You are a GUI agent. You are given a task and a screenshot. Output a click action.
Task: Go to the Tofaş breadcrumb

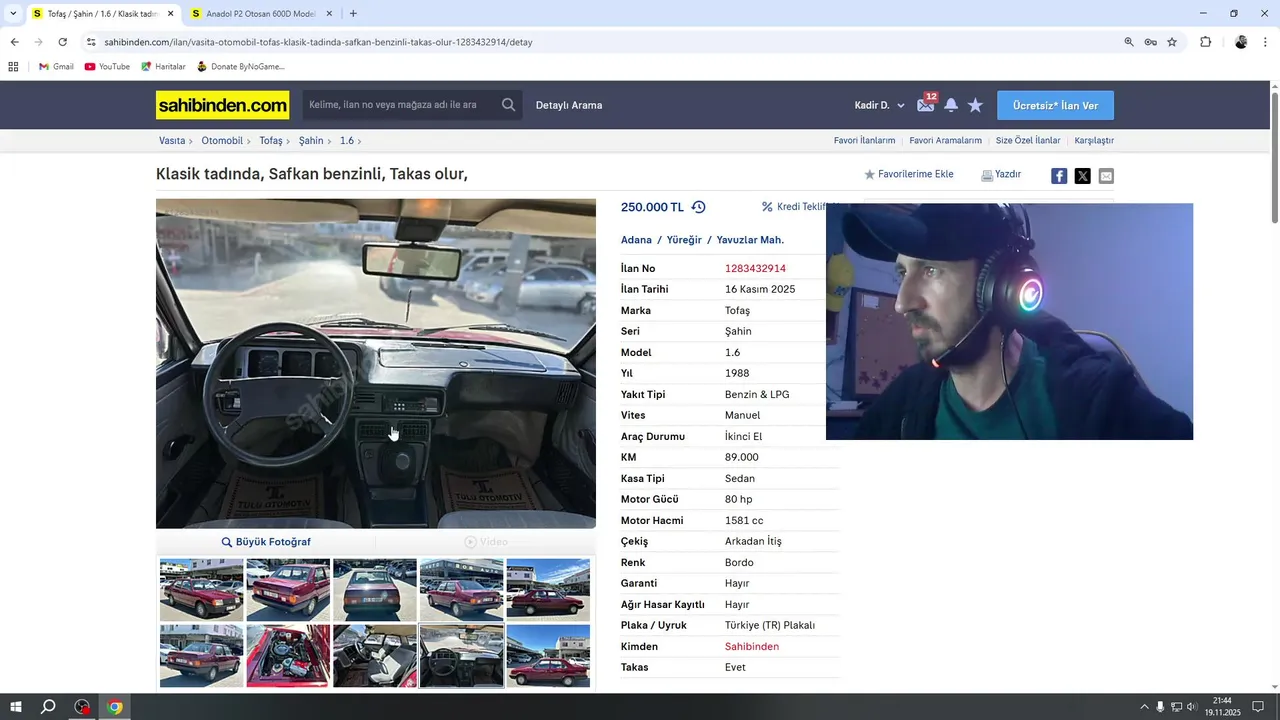[271, 141]
